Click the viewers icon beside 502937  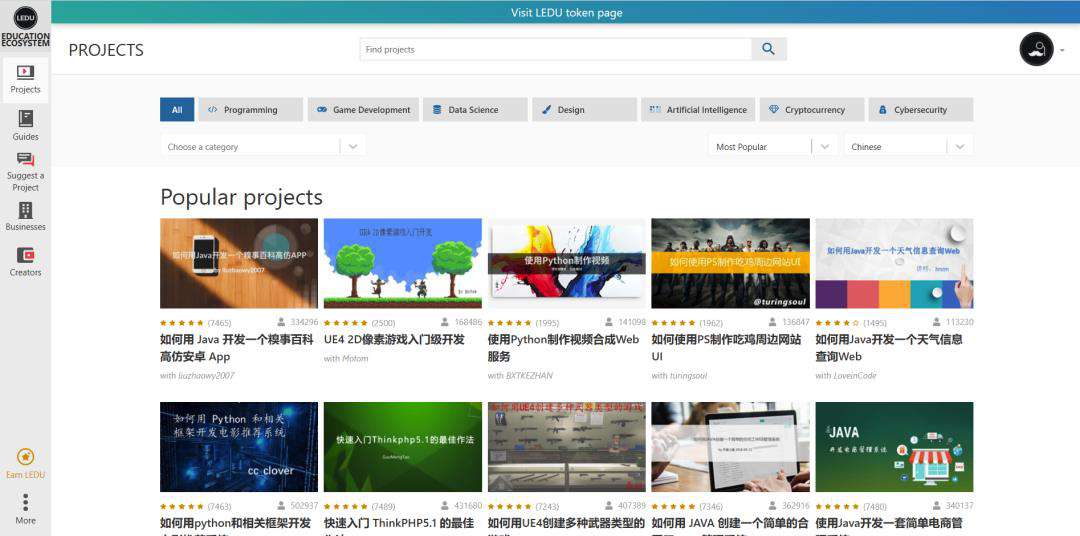click(x=282, y=506)
